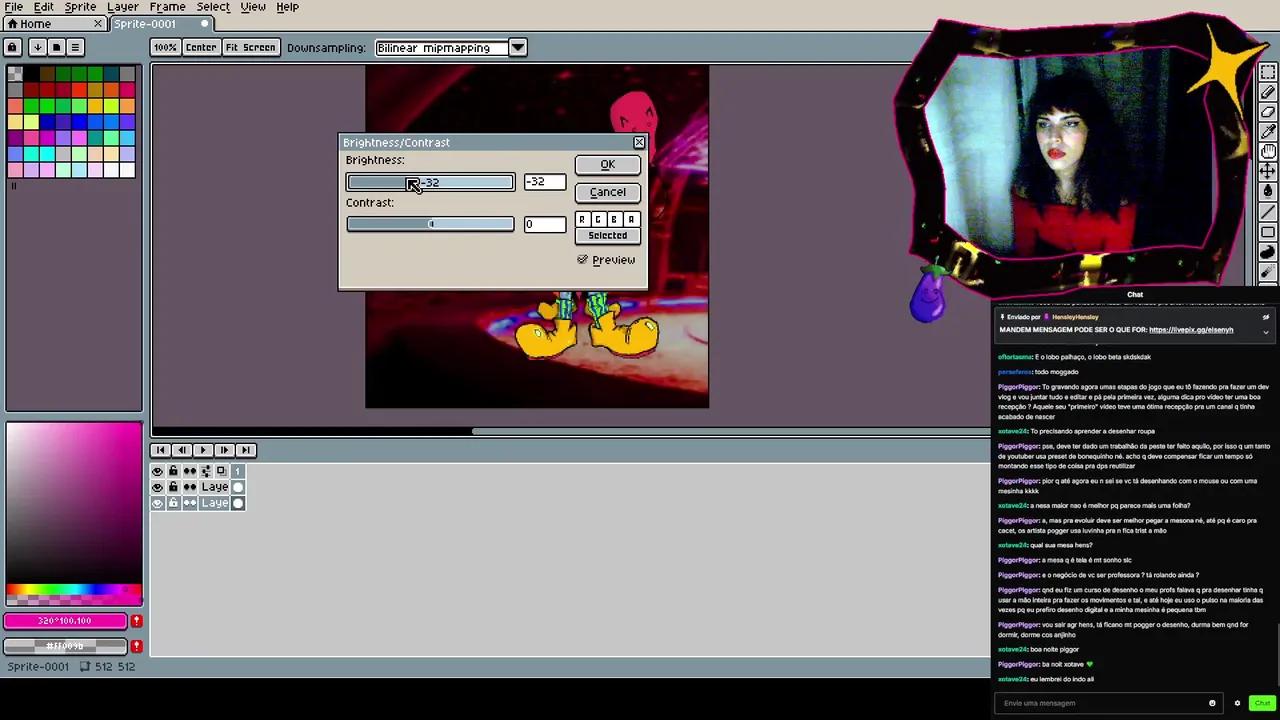Toggle the G channel button
Image resolution: width=1280 pixels, height=720 pixels.
598,219
